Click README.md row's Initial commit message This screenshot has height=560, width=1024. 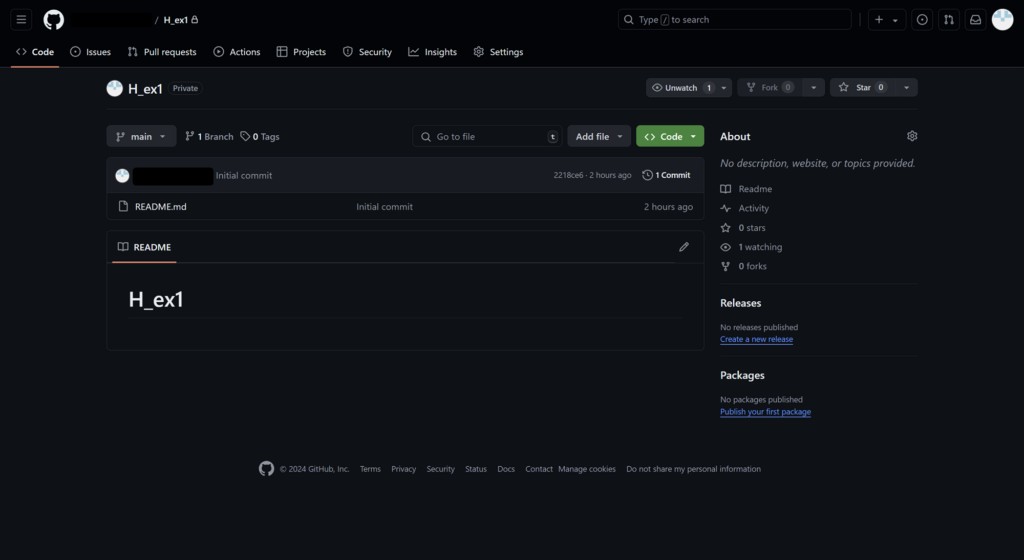384,206
